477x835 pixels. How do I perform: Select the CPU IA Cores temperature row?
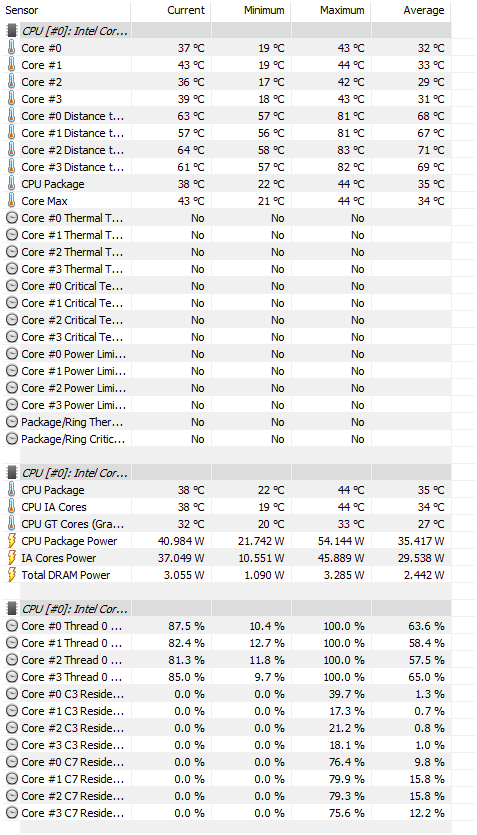(226, 507)
